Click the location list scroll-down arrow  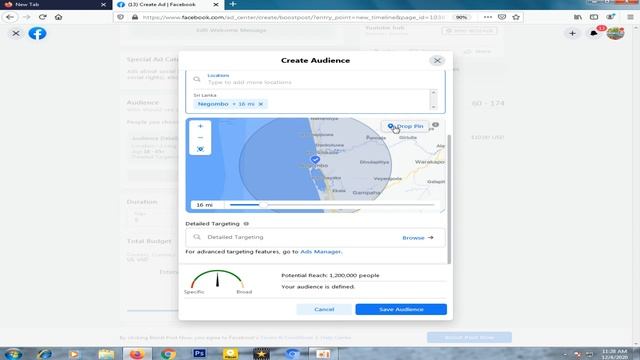point(433,107)
